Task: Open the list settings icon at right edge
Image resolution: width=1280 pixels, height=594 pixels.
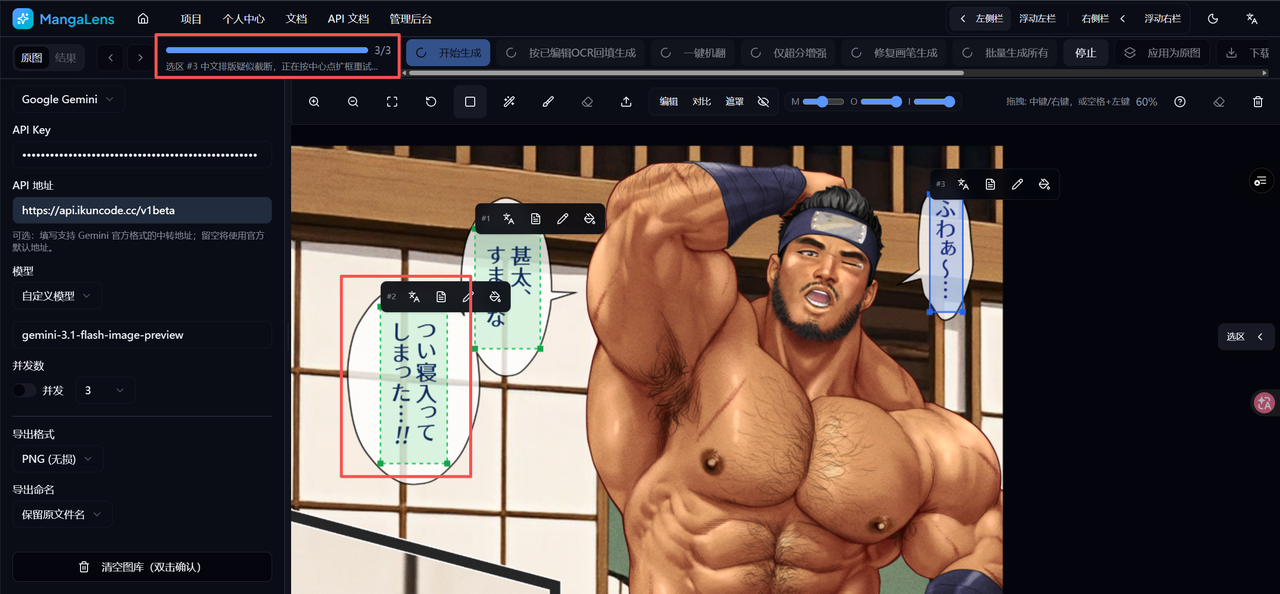Action: tap(1260, 181)
